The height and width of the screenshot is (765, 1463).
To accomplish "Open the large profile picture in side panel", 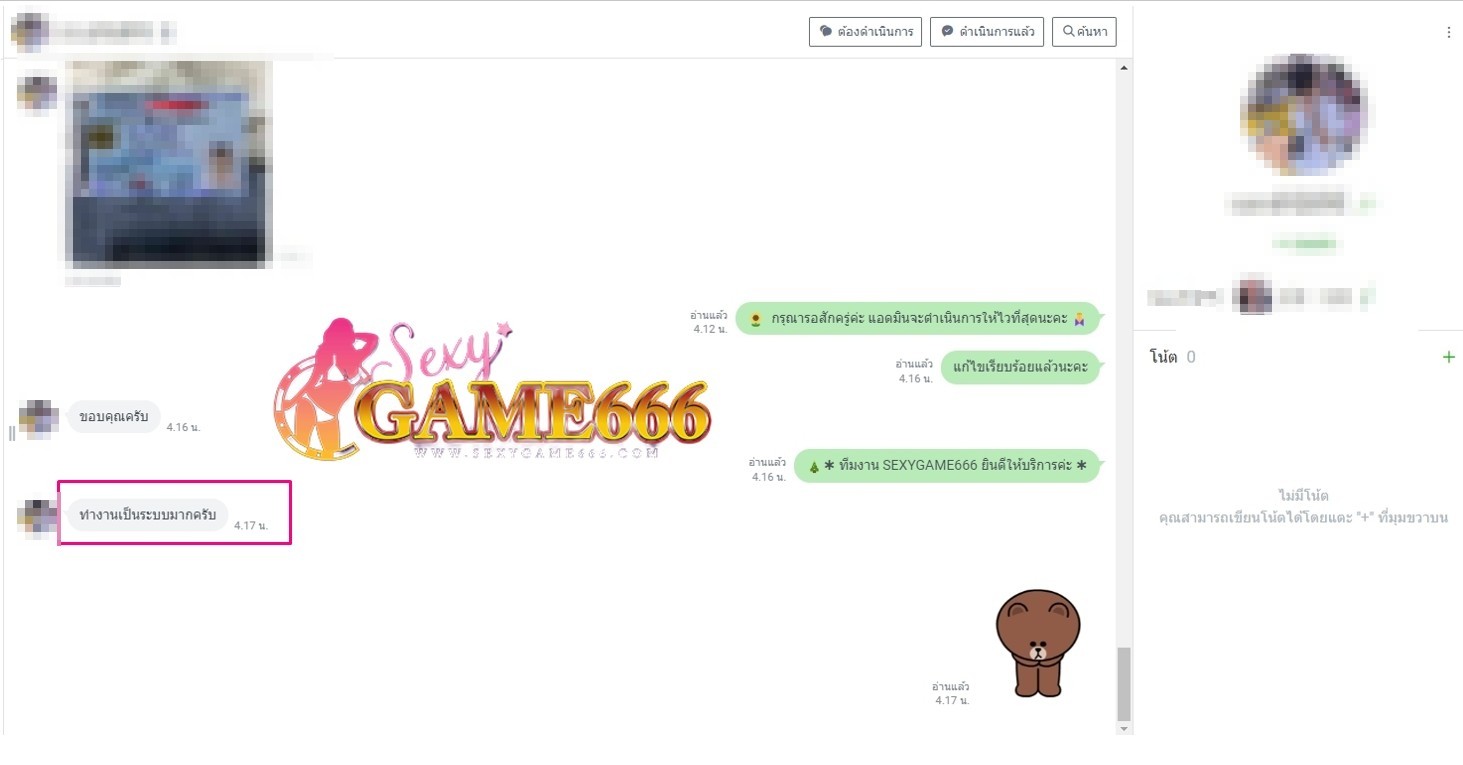I will [1303, 115].
